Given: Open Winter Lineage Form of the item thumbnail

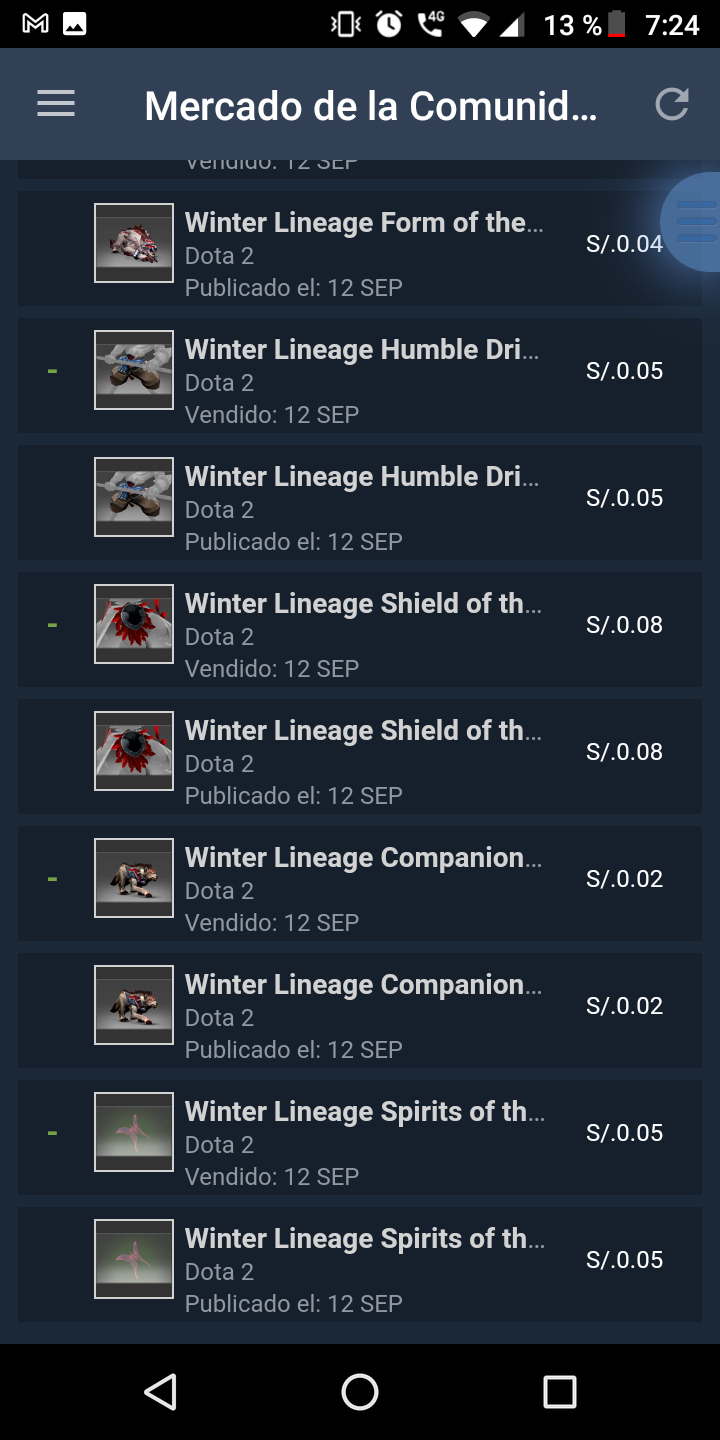Looking at the screenshot, I should 134,243.
